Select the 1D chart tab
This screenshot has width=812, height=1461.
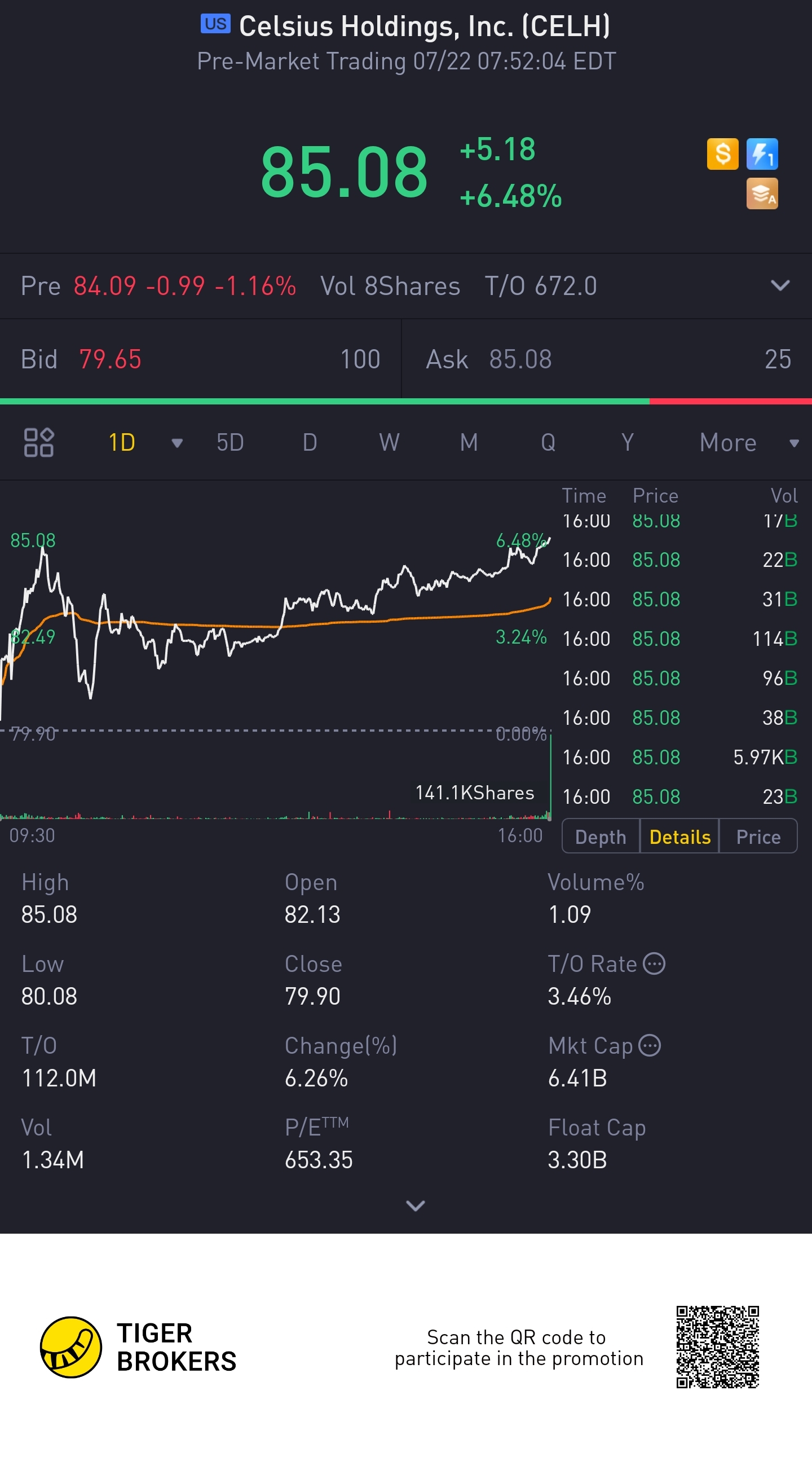(x=122, y=442)
